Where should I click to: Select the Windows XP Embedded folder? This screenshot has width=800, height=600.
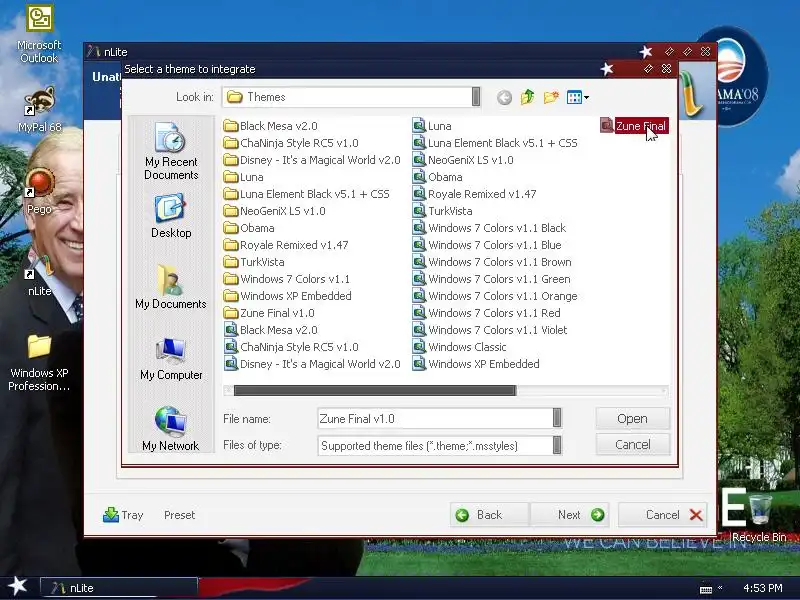[x=288, y=296]
